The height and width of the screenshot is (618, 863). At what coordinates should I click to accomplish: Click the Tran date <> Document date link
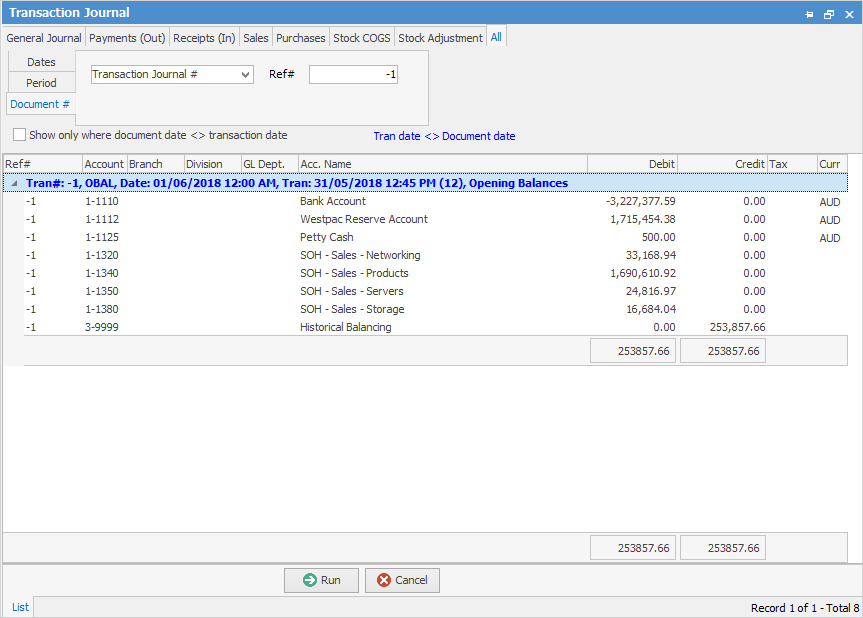pos(444,136)
